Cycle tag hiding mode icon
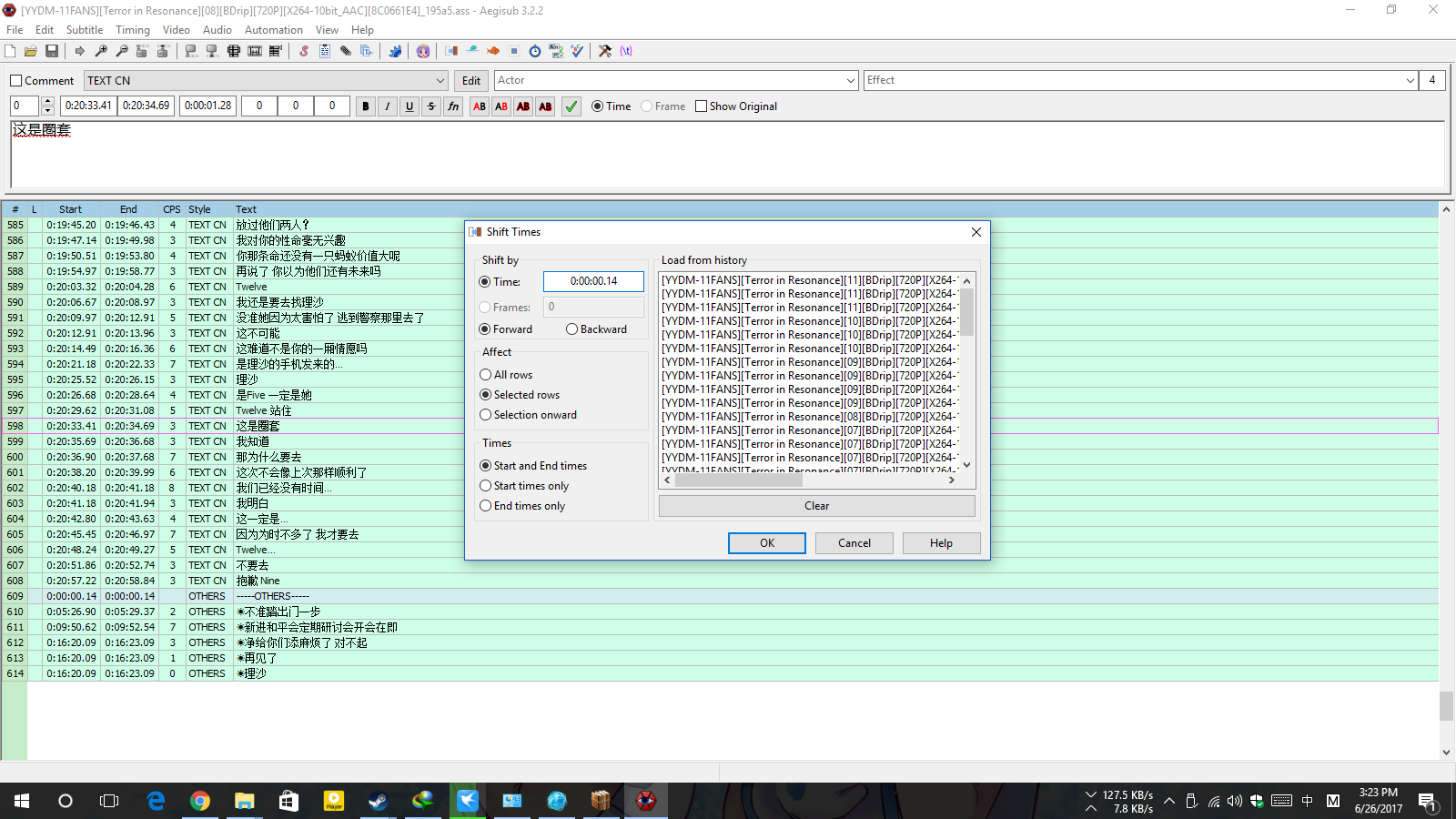 (626, 51)
